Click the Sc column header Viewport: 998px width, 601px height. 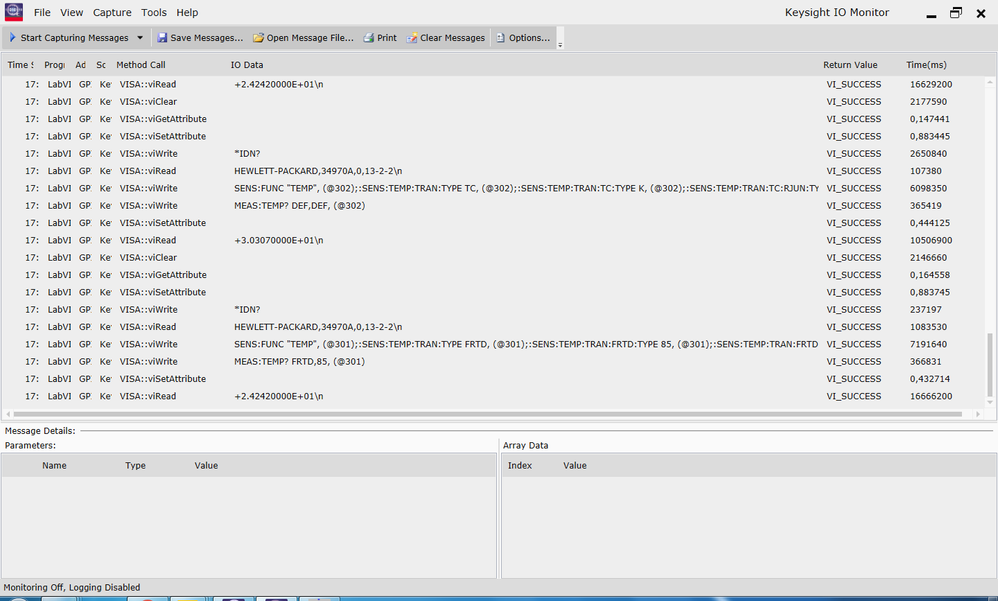pos(101,65)
